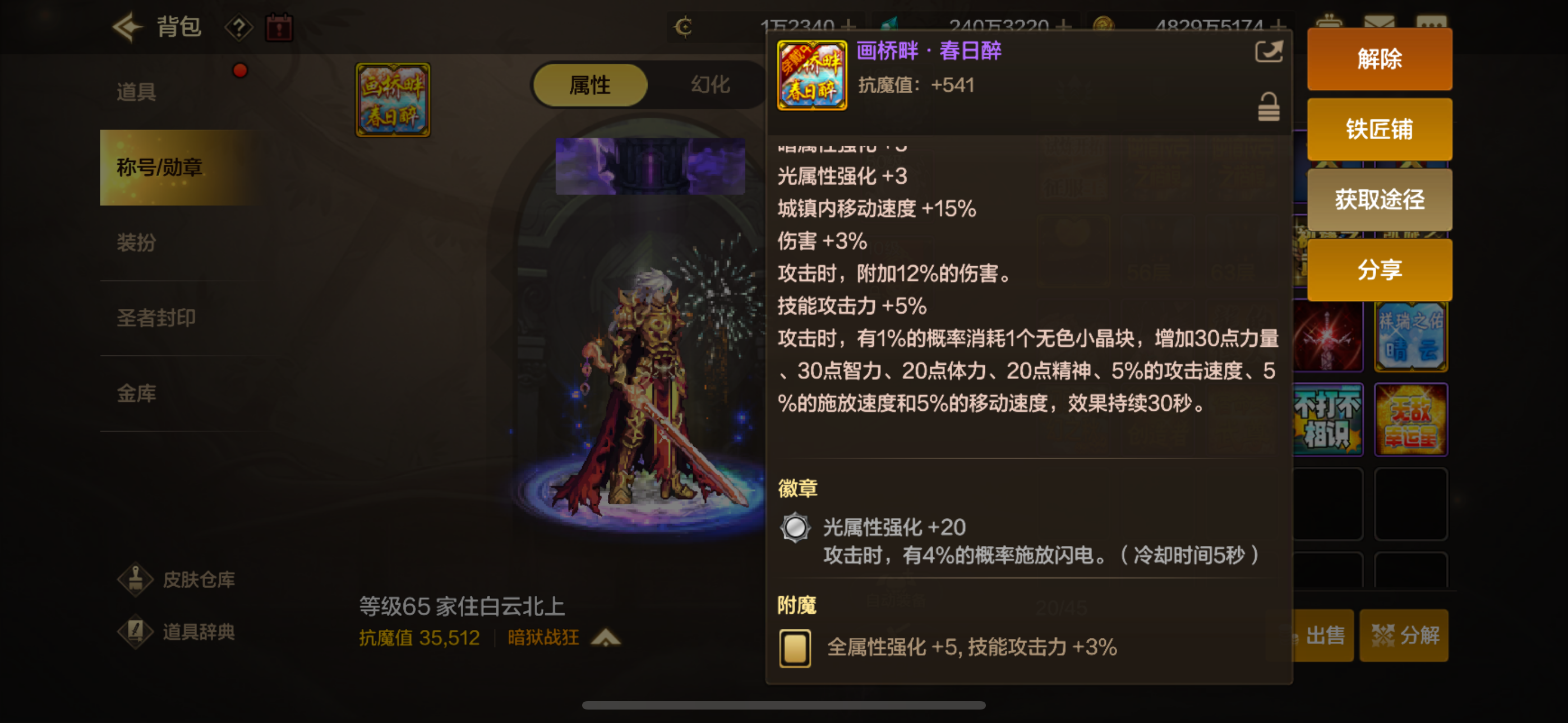Click the 铁匠铺 blacksmith button

[1380, 129]
